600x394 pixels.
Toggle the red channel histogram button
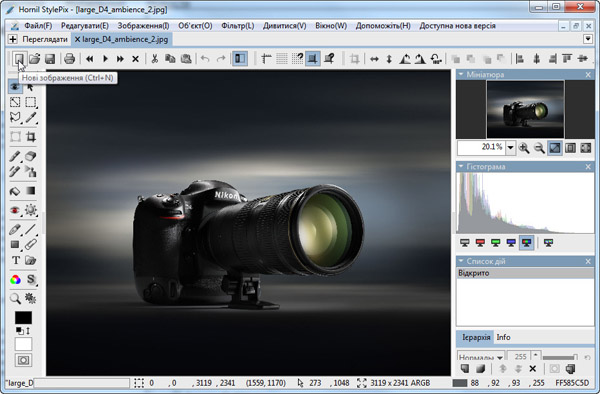pyautogui.click(x=480, y=243)
